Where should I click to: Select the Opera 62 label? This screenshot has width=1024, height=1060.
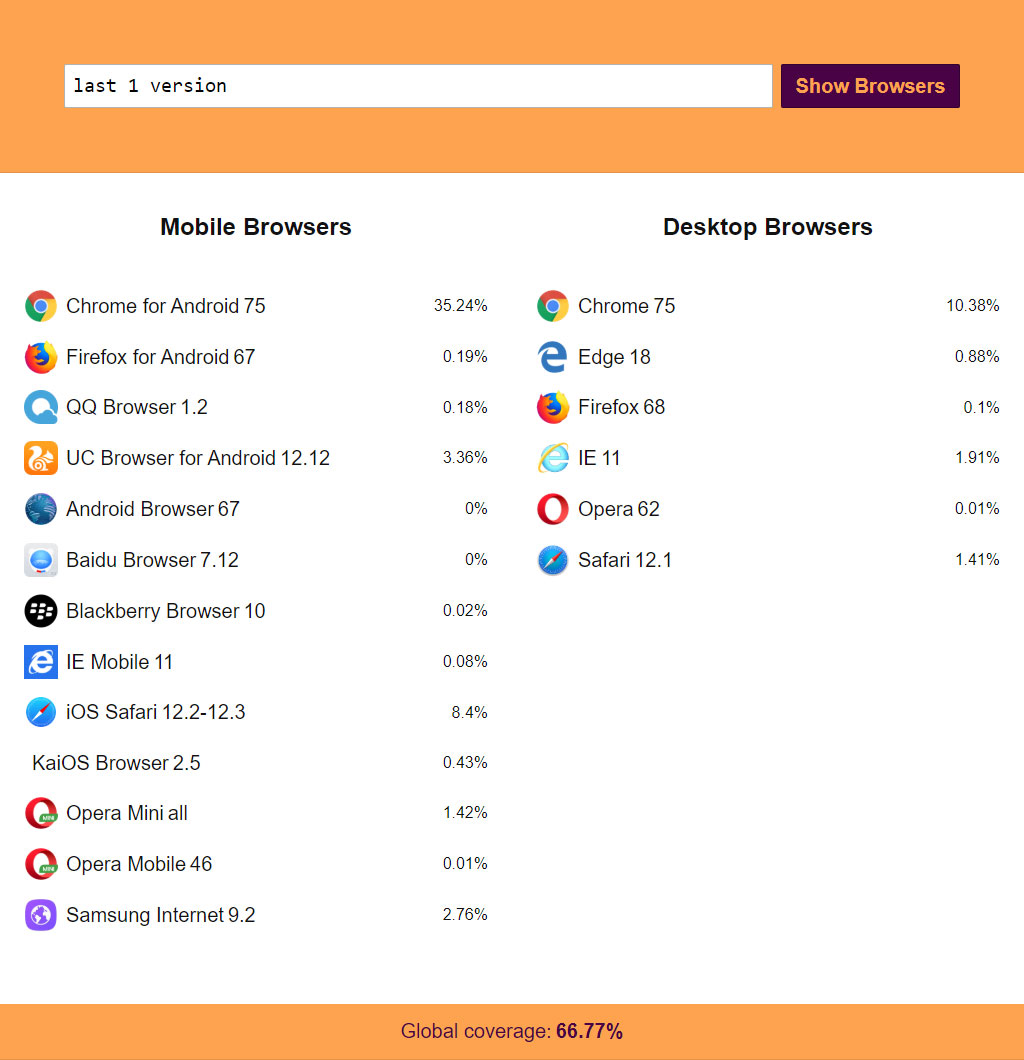pyautogui.click(x=618, y=509)
